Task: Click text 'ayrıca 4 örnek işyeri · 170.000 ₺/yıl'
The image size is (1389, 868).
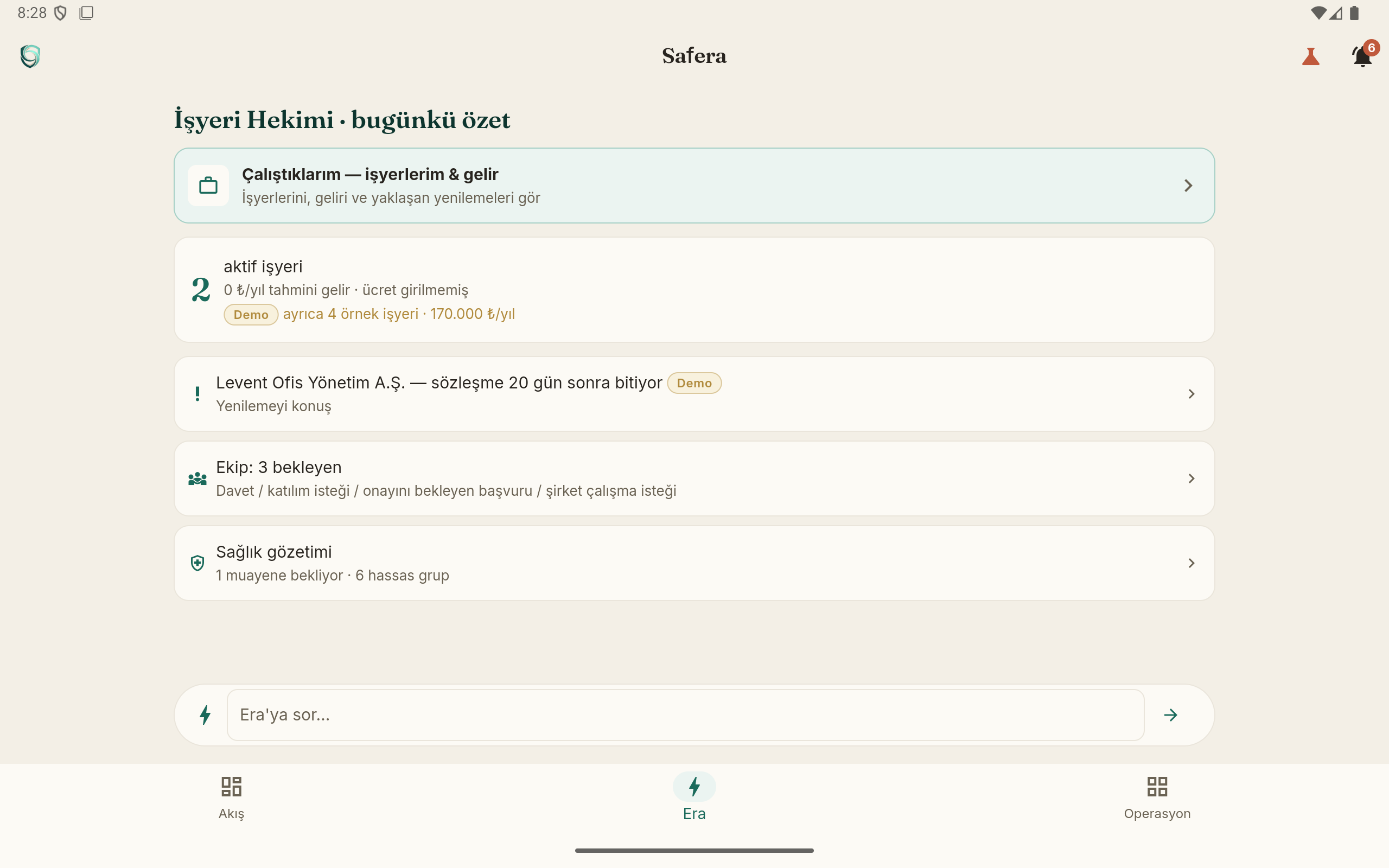Action: [x=399, y=314]
